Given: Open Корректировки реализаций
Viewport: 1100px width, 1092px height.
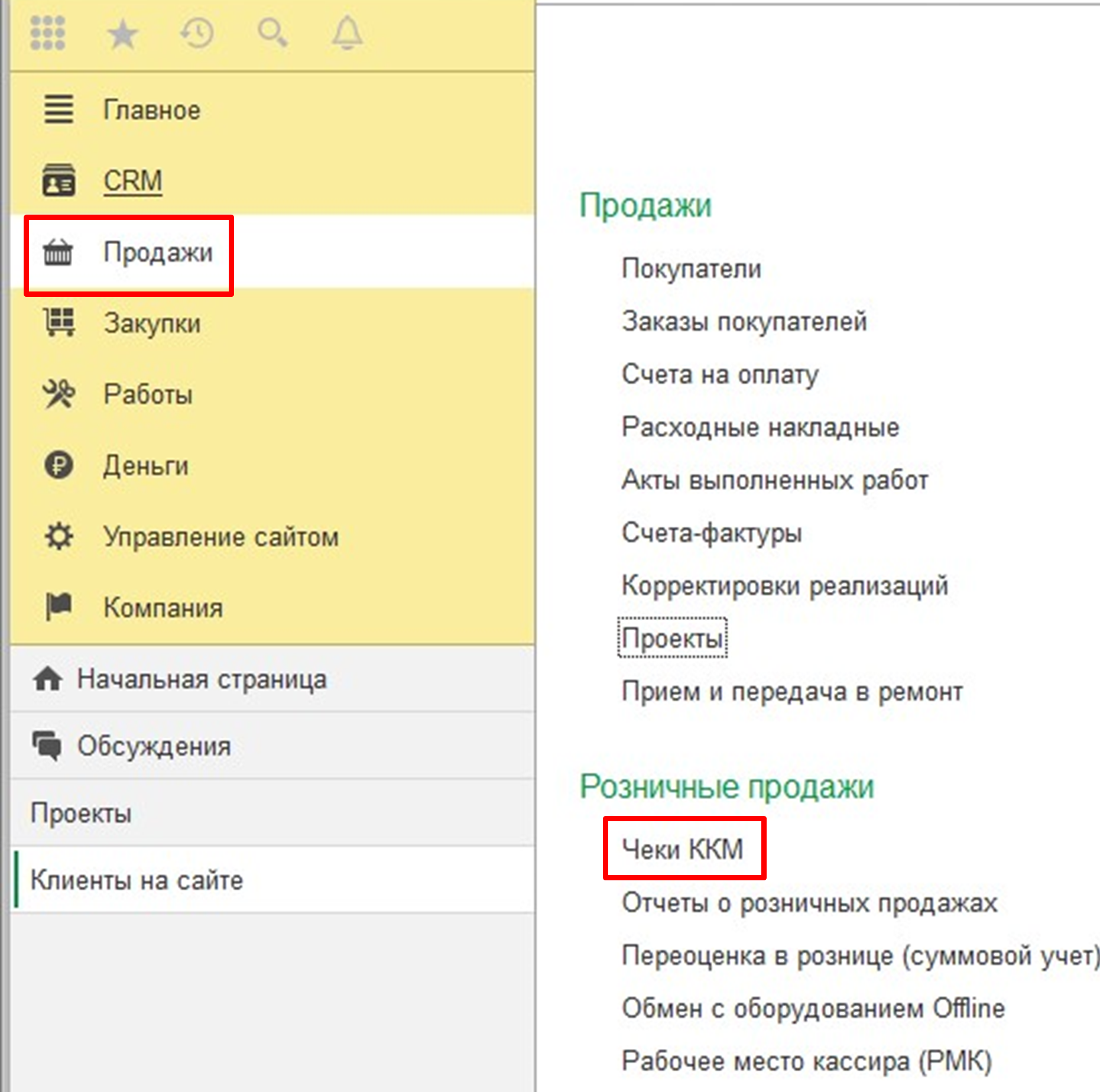Looking at the screenshot, I should (x=784, y=586).
